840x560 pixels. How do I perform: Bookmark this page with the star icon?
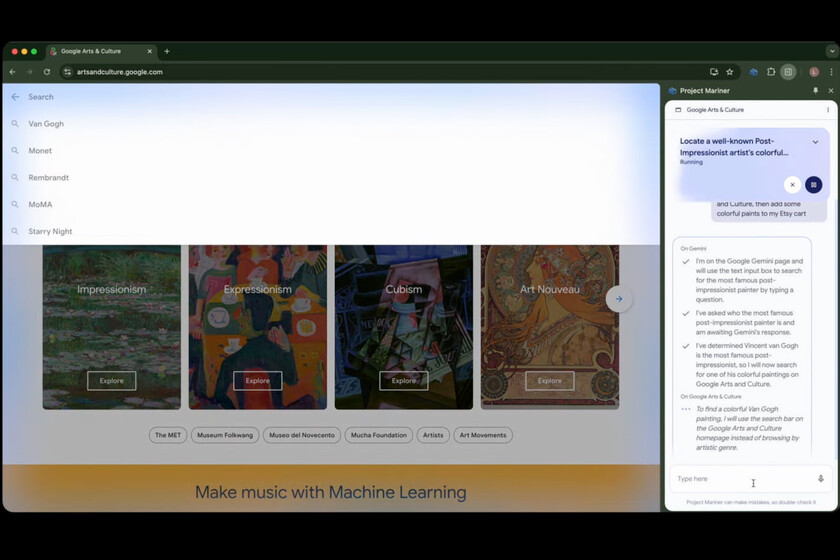tap(730, 72)
